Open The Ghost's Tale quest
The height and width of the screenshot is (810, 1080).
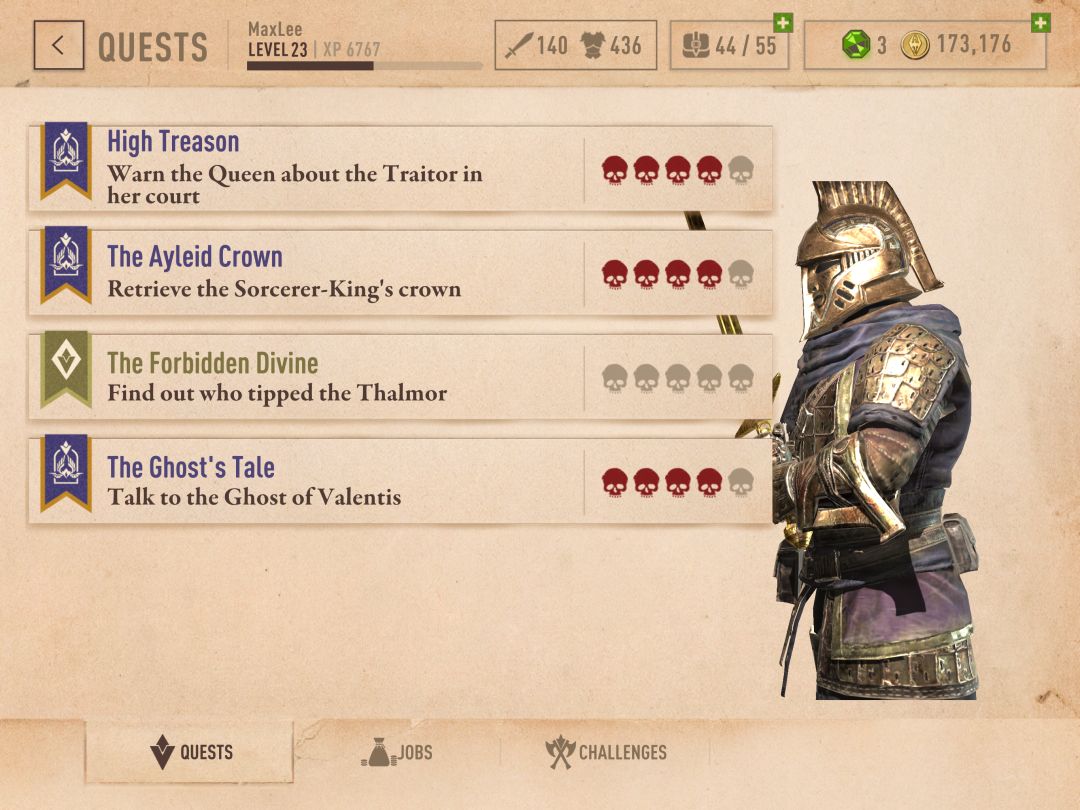click(x=400, y=481)
